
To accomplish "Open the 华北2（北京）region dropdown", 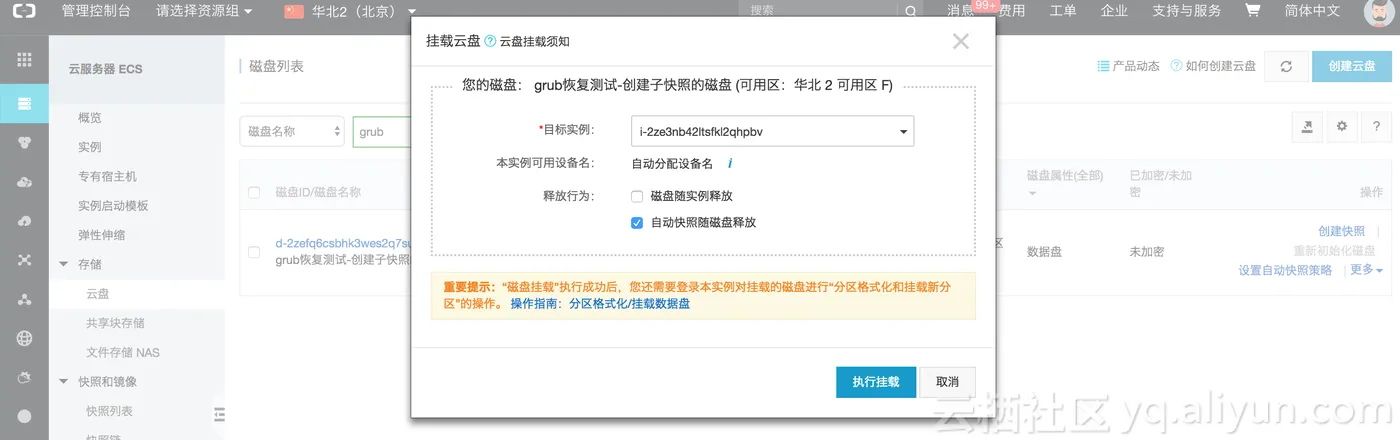I will 365,12.
